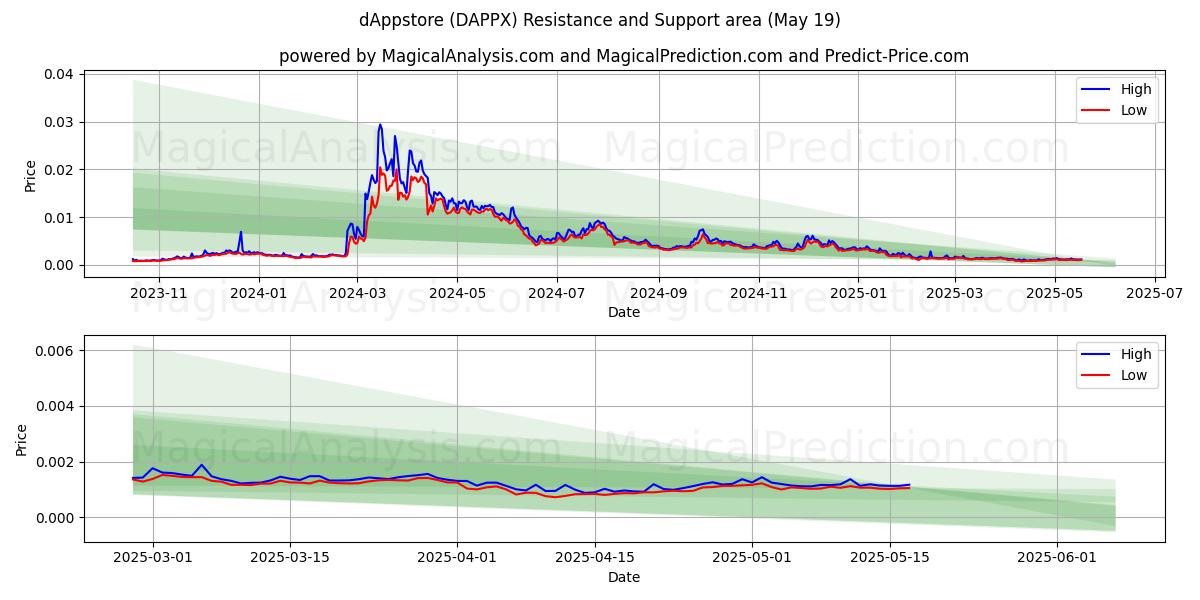1200x600 pixels.
Task: Click the "0.002" y-axis tick on the bottom chart
Action: click(54, 462)
